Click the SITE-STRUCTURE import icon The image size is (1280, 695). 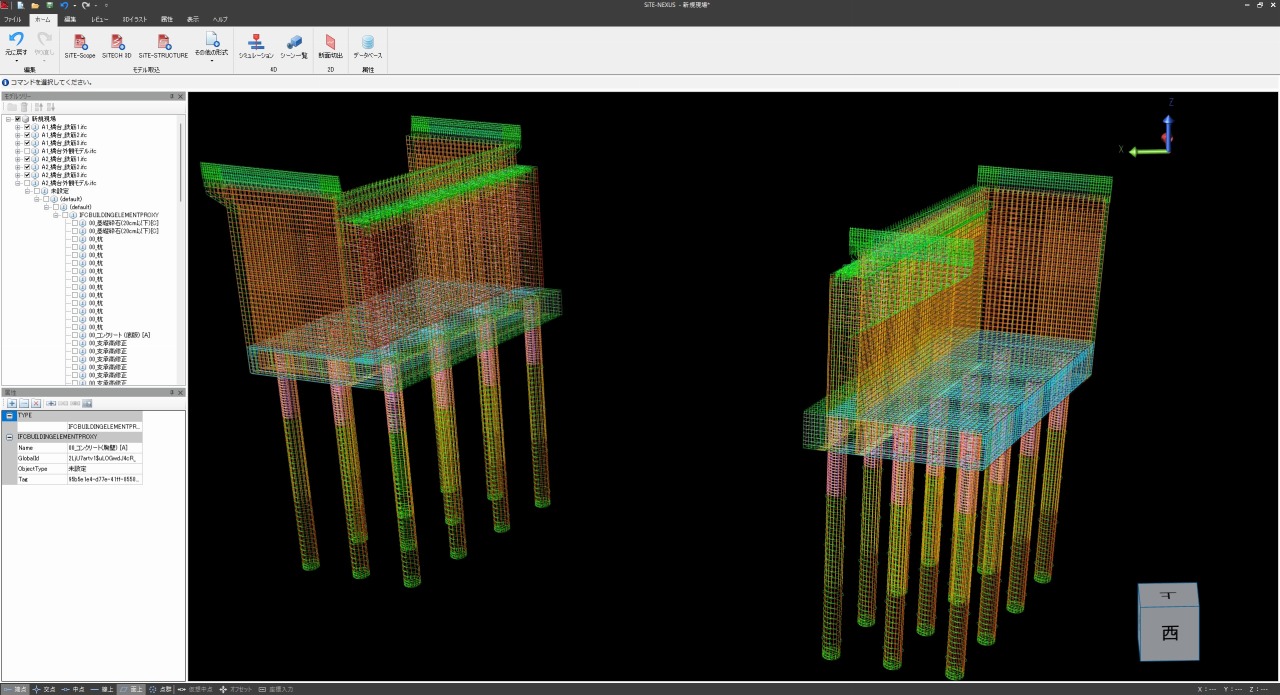pos(163,42)
